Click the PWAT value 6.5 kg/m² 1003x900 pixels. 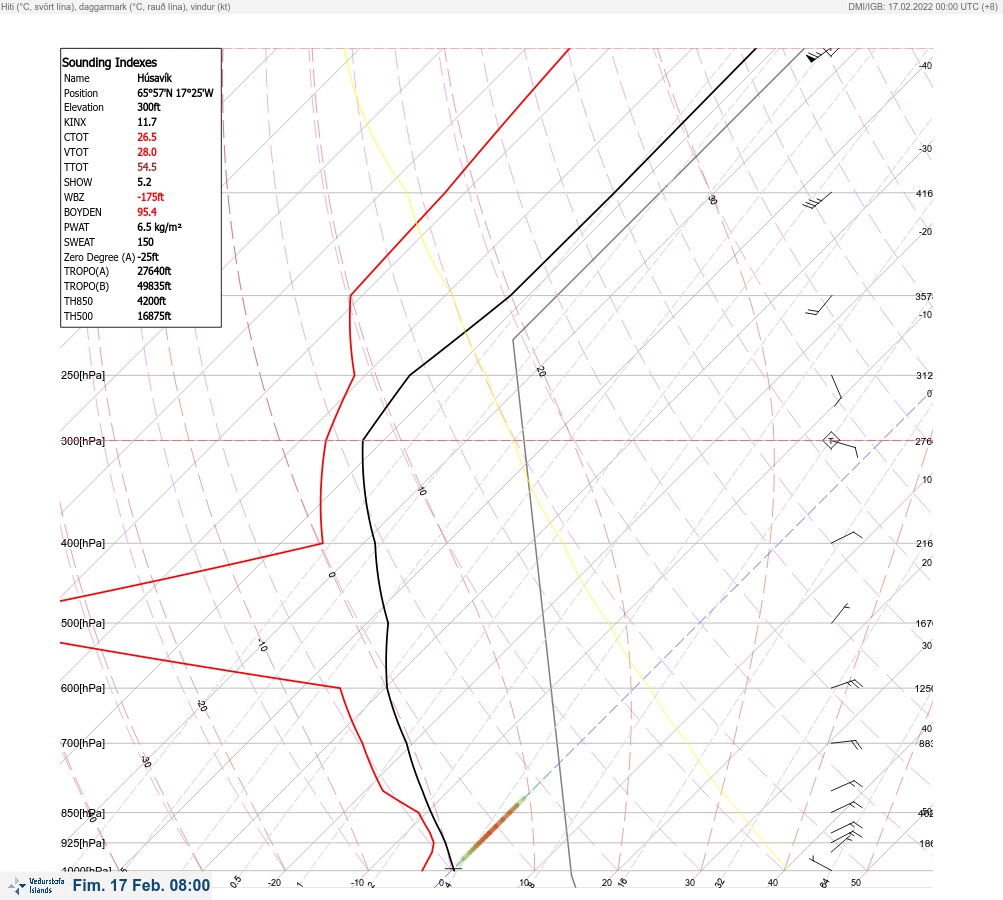[x=159, y=227]
